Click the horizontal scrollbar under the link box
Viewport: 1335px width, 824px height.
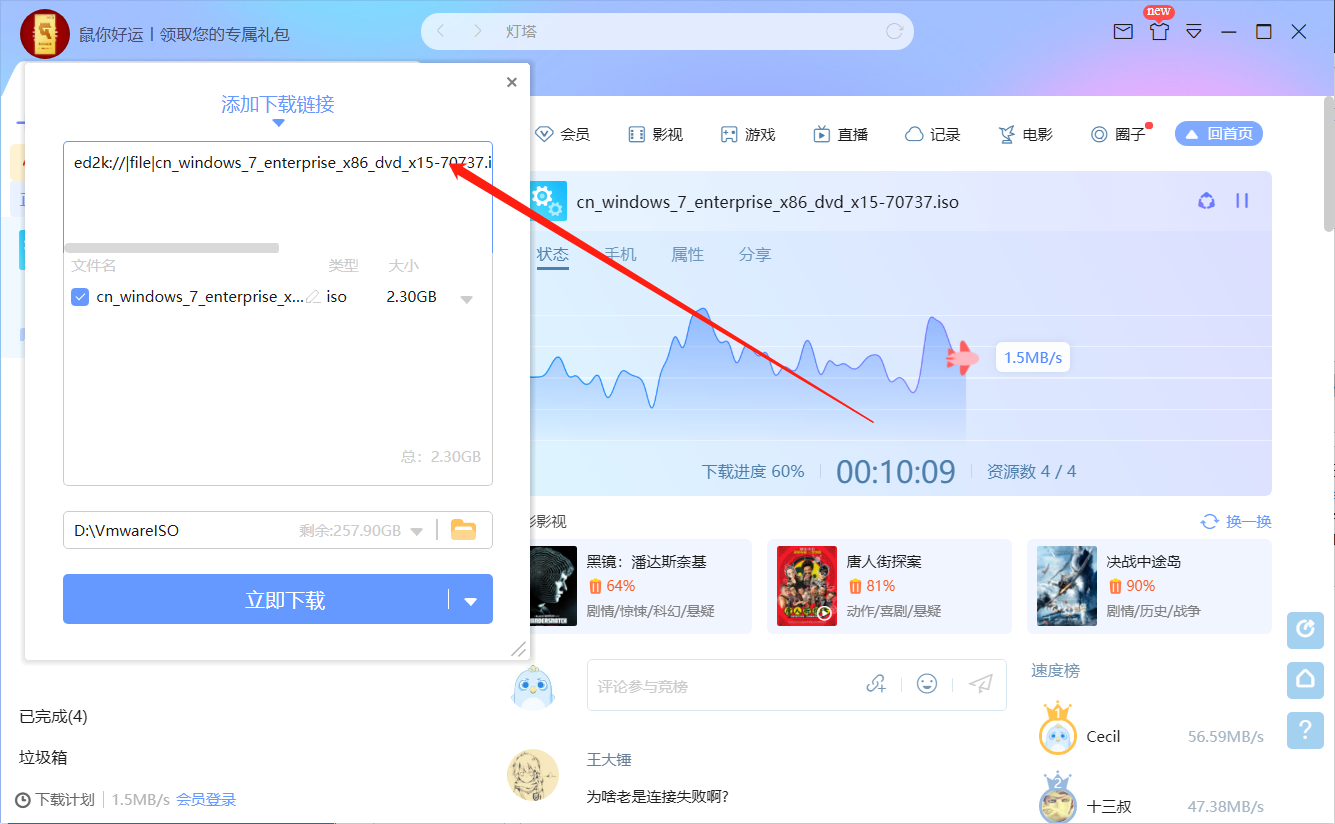pyautogui.click(x=171, y=248)
